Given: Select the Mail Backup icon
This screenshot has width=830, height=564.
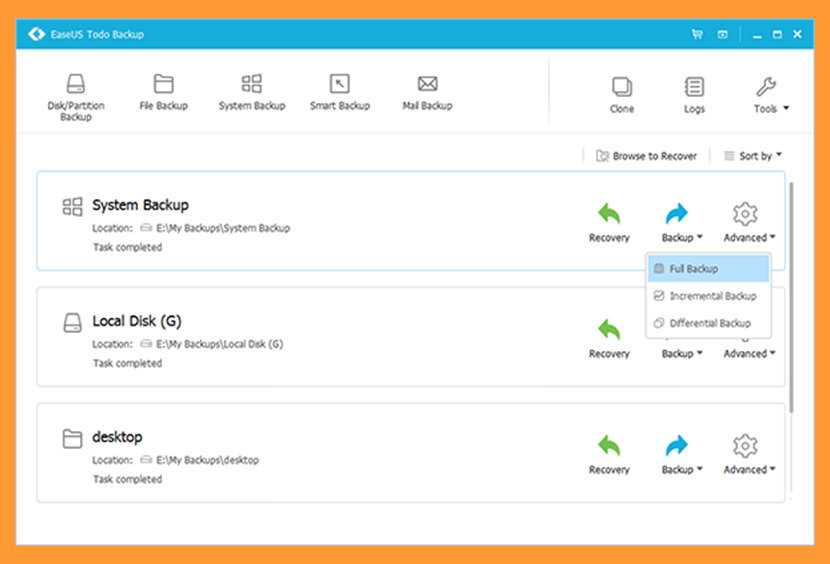Looking at the screenshot, I should point(427,92).
